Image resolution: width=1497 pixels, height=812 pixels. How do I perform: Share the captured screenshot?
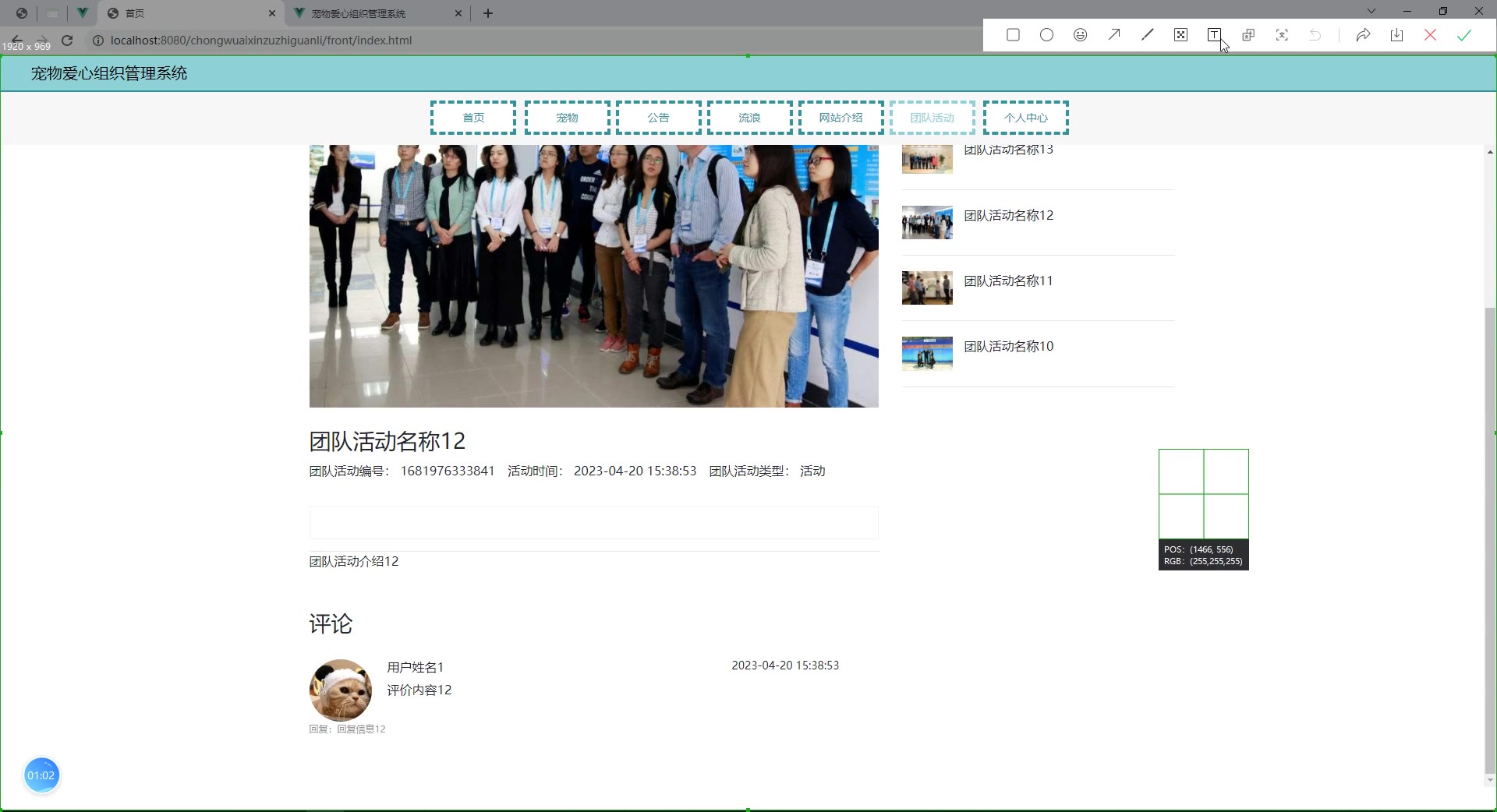pyautogui.click(x=1363, y=35)
